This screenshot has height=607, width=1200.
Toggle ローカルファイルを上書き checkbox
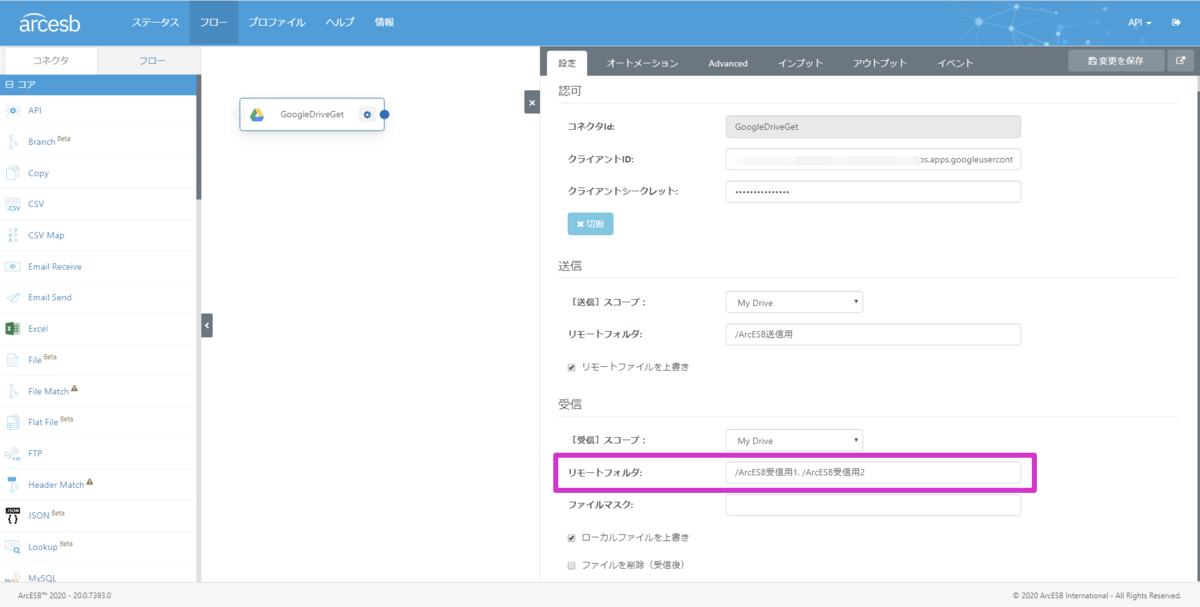[572, 537]
